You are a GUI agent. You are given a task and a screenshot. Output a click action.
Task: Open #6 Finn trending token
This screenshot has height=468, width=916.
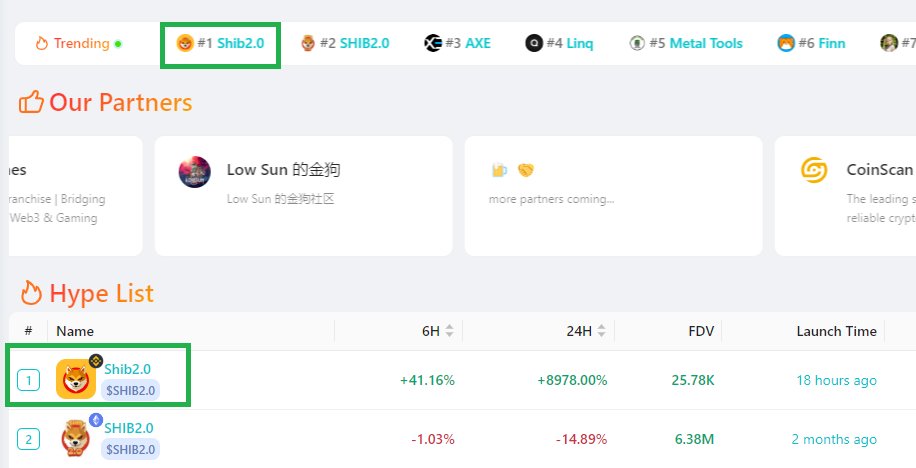tap(811, 43)
